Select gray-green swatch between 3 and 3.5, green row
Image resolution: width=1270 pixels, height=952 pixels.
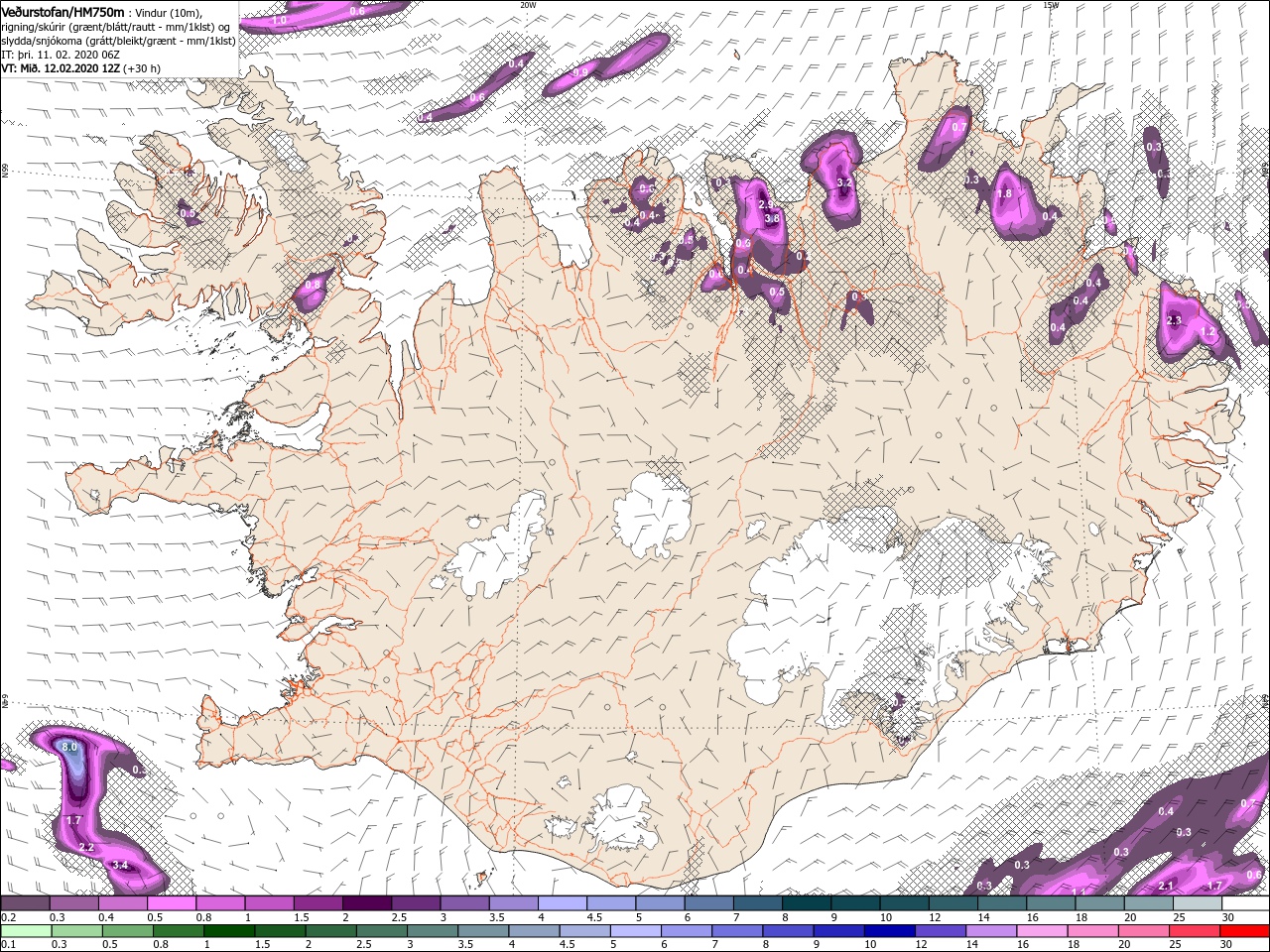pyautogui.click(x=433, y=931)
